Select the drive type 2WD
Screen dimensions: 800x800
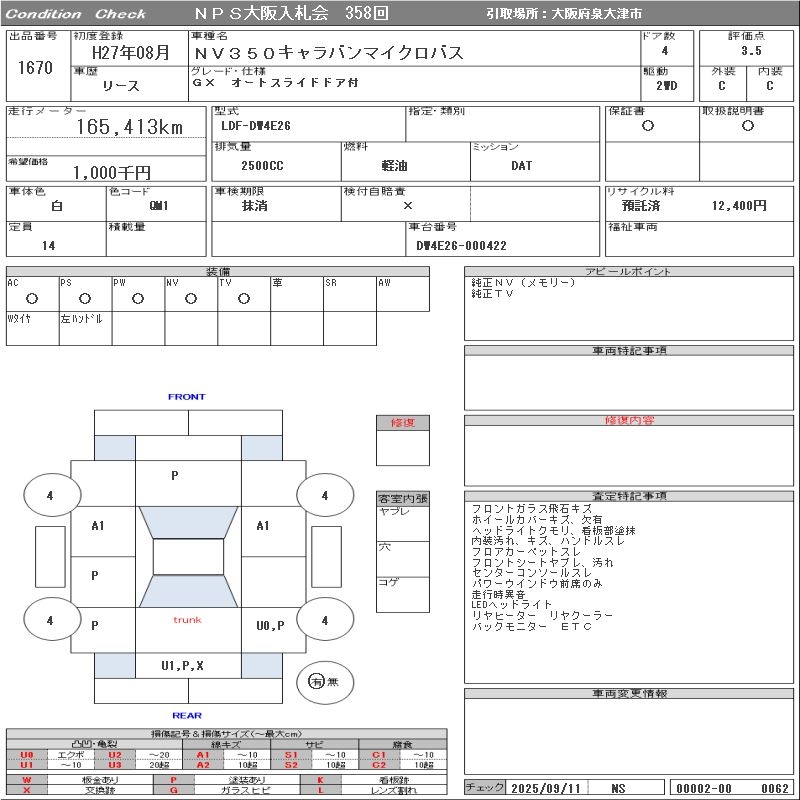click(x=667, y=86)
